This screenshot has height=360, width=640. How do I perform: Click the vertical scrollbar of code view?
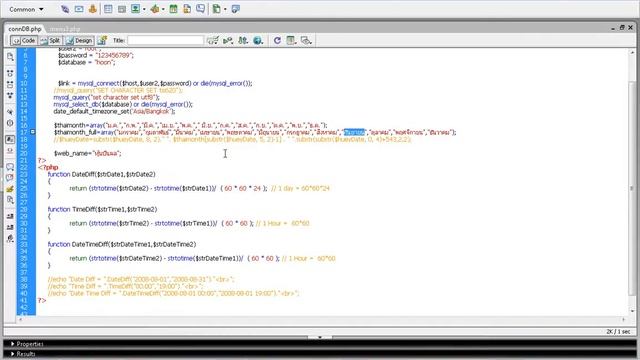click(631, 188)
